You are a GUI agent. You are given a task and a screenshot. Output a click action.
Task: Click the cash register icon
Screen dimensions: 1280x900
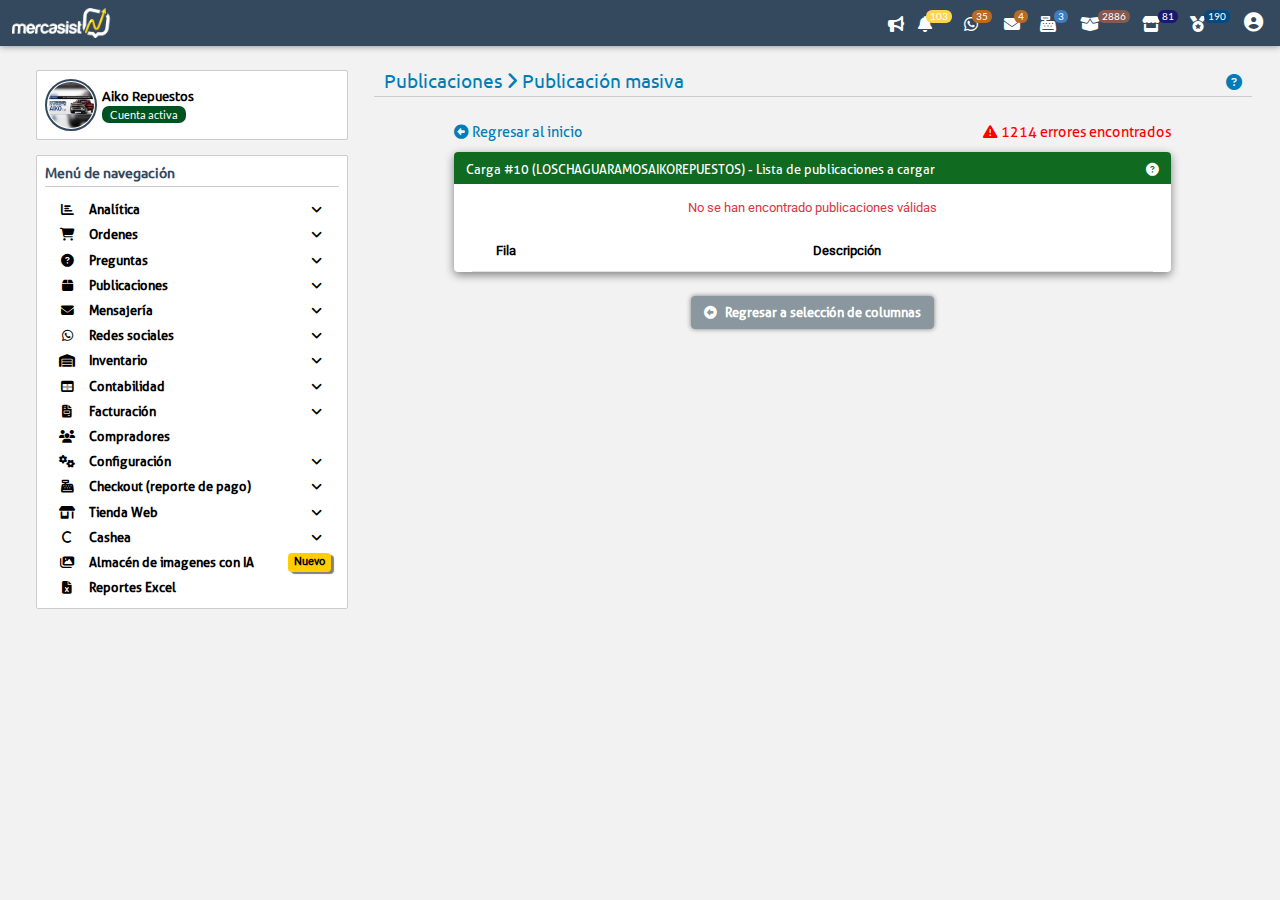click(x=1048, y=24)
